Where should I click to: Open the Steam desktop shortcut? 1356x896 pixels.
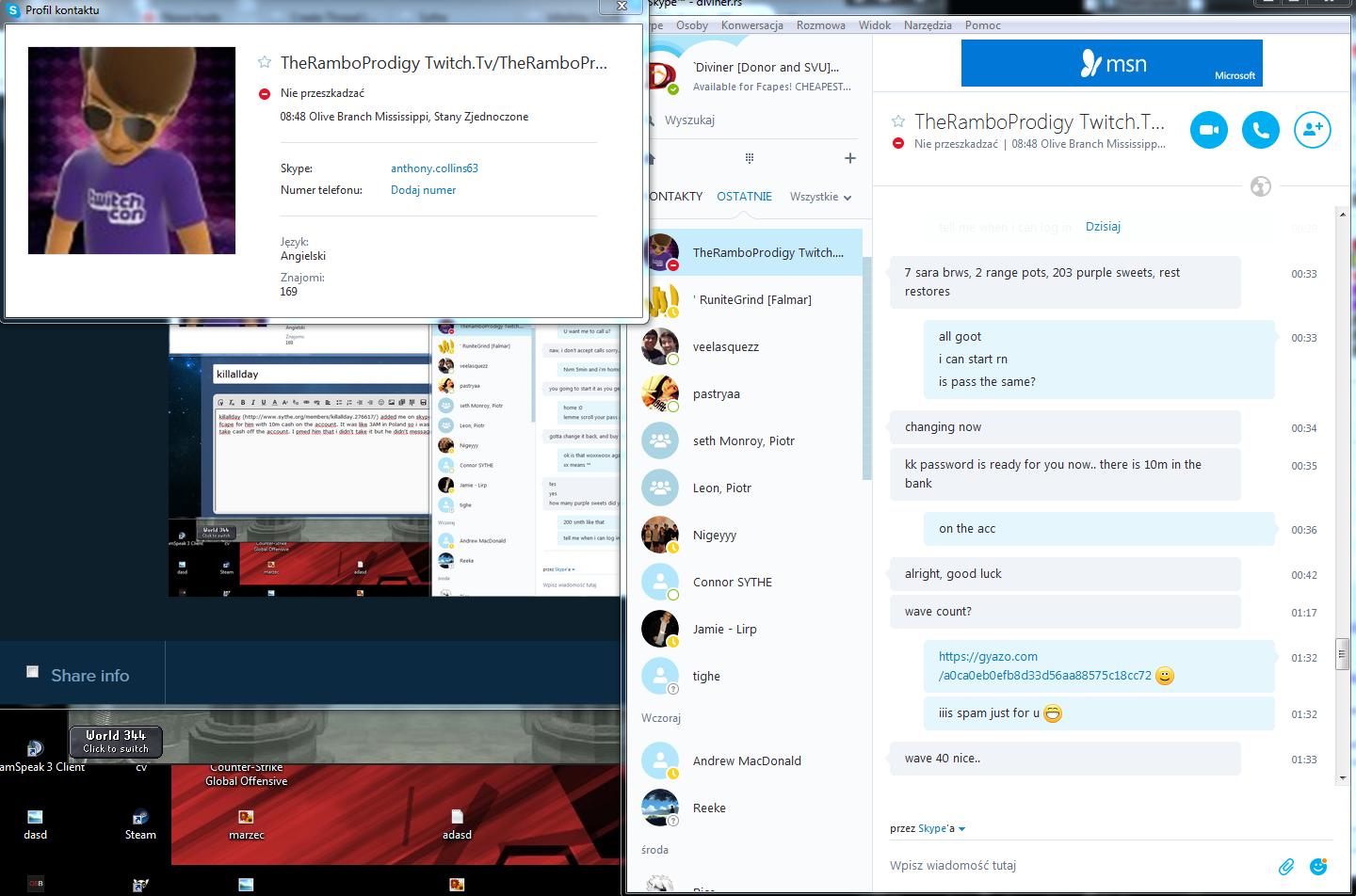tap(140, 824)
